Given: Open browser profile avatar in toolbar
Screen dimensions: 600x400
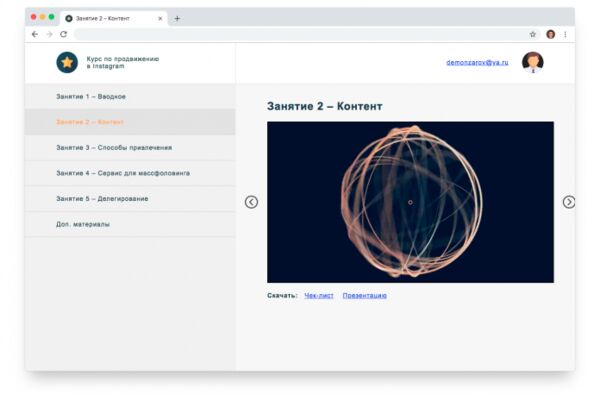Looking at the screenshot, I should click(x=551, y=34).
